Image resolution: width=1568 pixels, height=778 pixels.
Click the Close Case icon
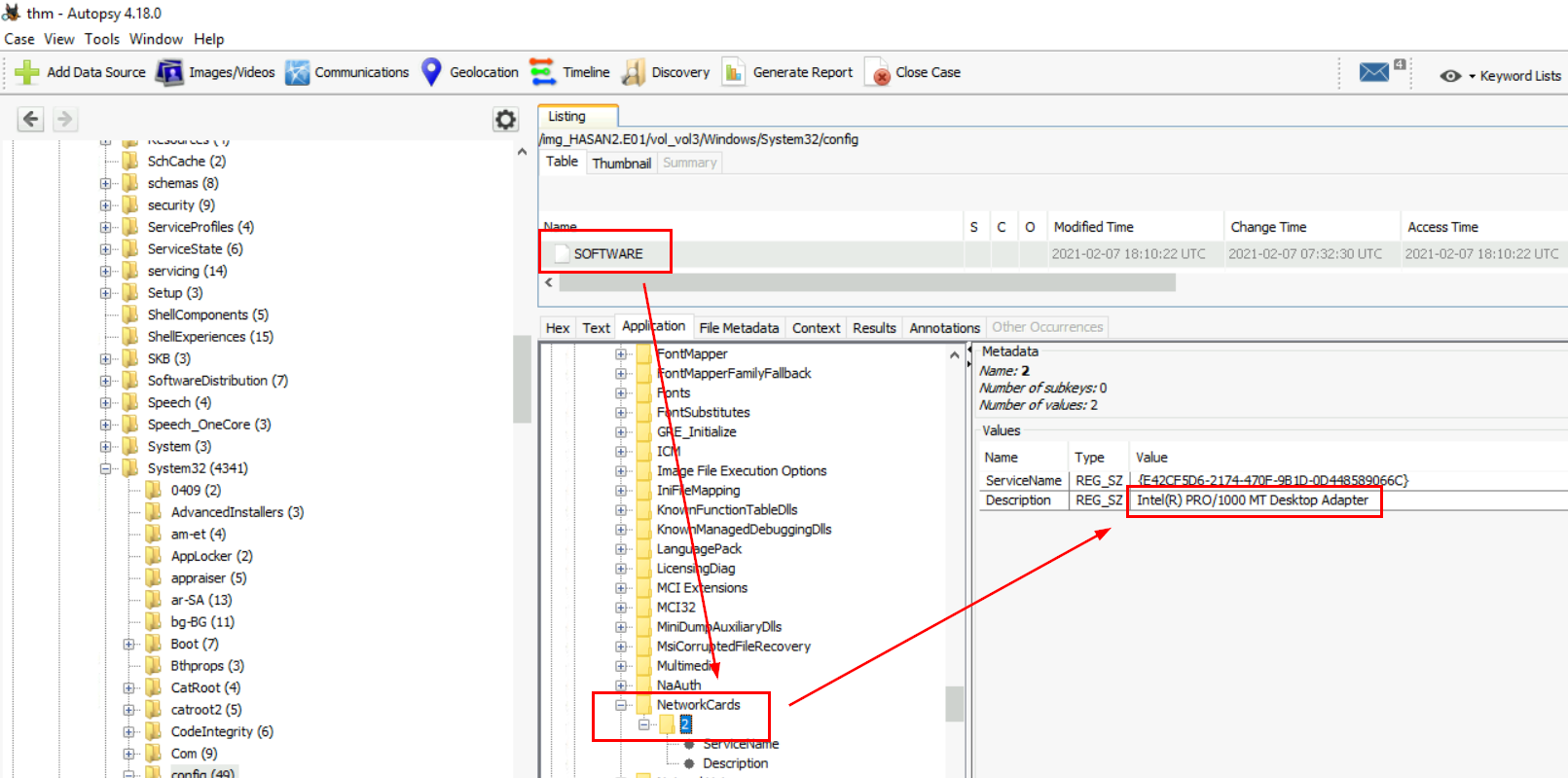pos(878,73)
